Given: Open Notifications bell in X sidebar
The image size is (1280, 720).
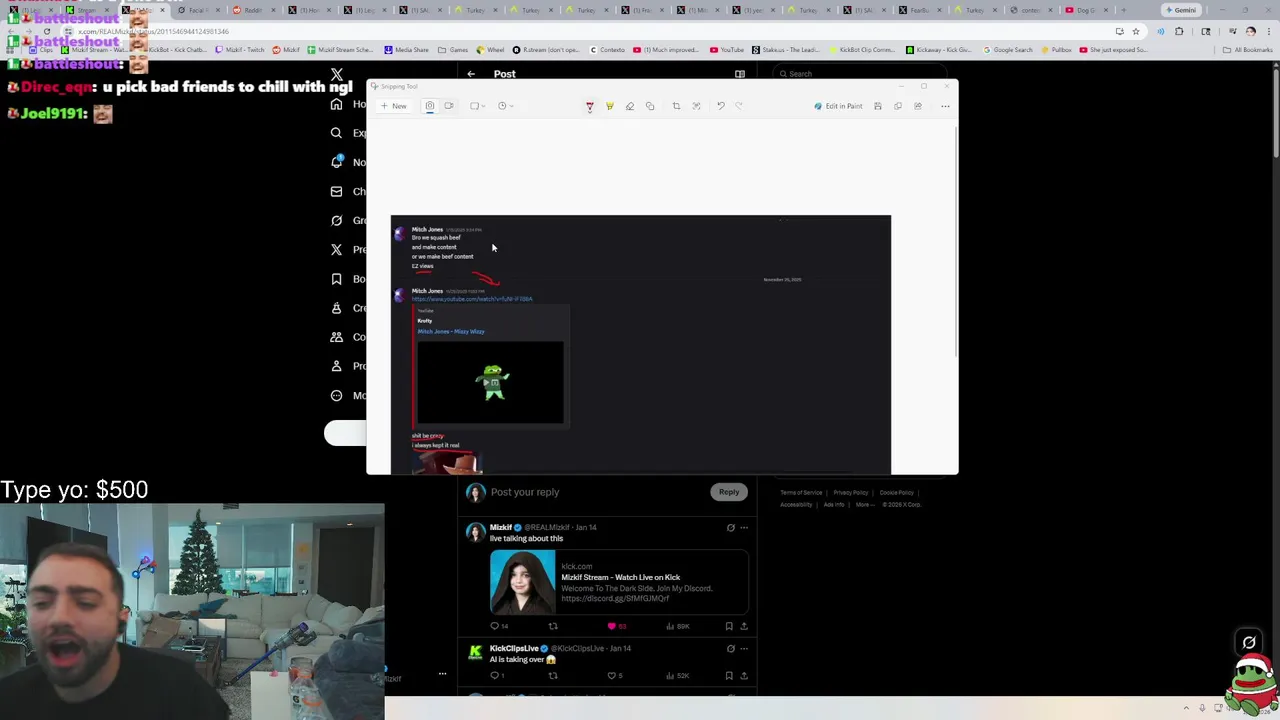Looking at the screenshot, I should coord(337,162).
